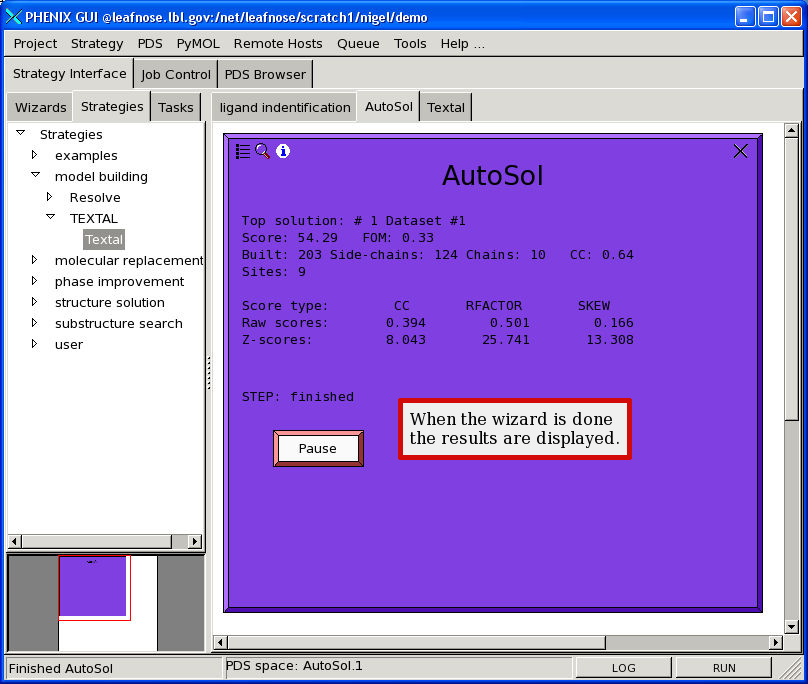Open the Strategy menu
808x684 pixels.
pyautogui.click(x=97, y=43)
